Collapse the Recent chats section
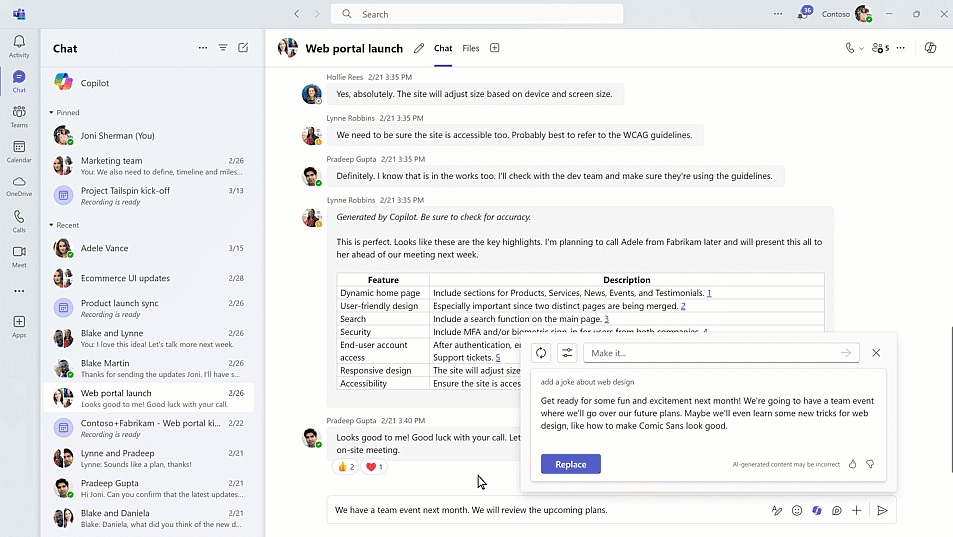This screenshot has width=953, height=537. 52,226
